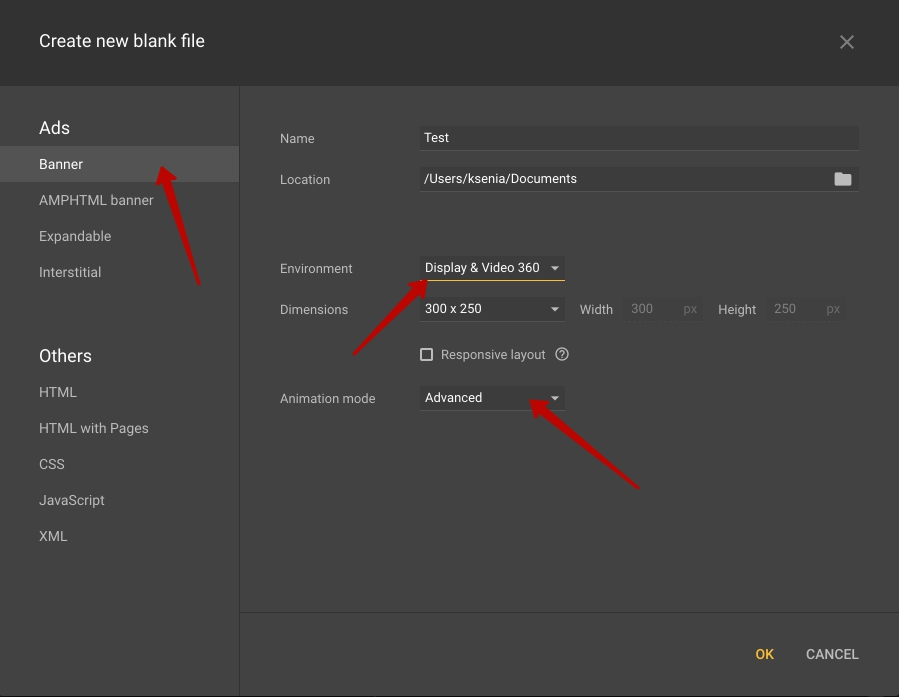The height and width of the screenshot is (697, 899).
Task: Select HTML under Others
Action: (58, 392)
